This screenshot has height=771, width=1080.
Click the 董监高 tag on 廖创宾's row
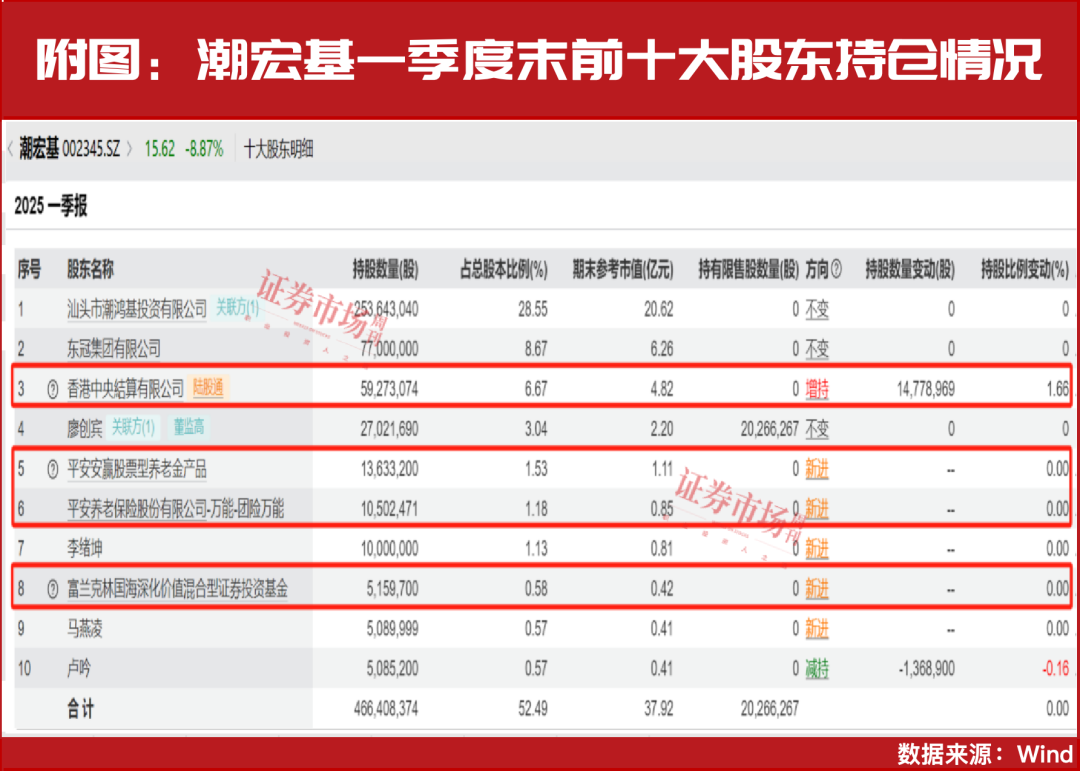pyautogui.click(x=188, y=428)
